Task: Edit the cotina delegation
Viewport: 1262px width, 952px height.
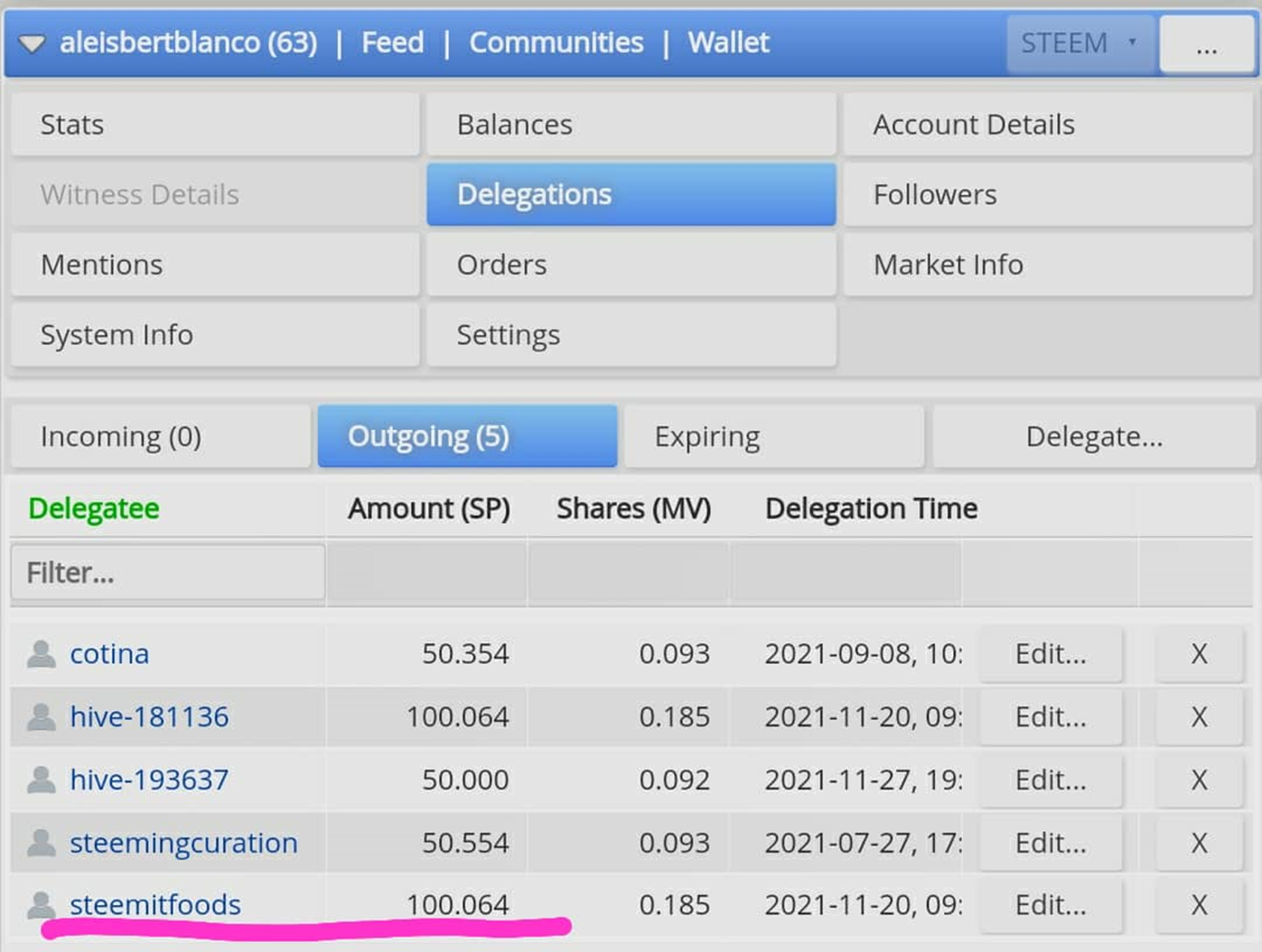Action: point(1051,654)
